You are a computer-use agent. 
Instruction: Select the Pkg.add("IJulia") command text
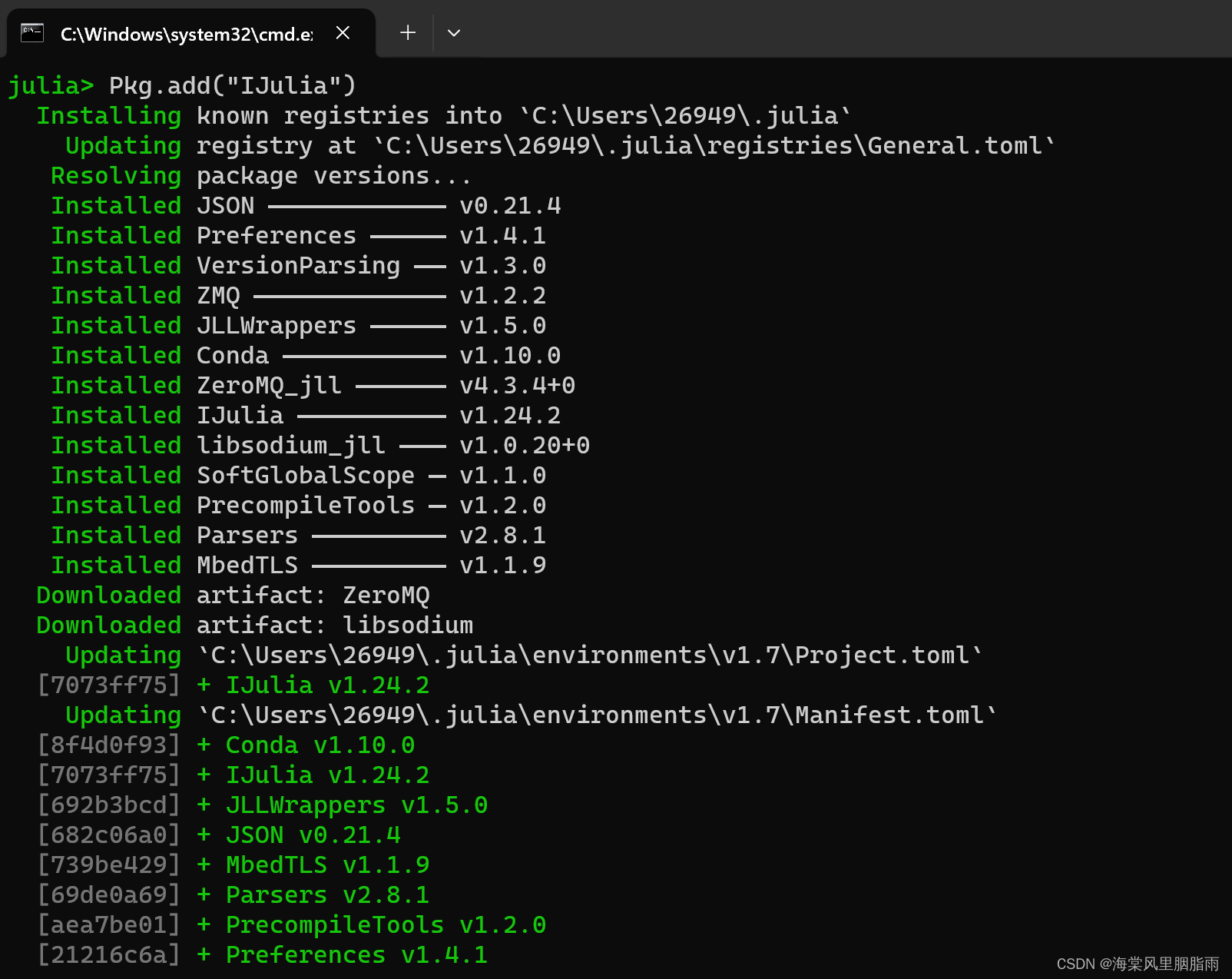tap(230, 85)
